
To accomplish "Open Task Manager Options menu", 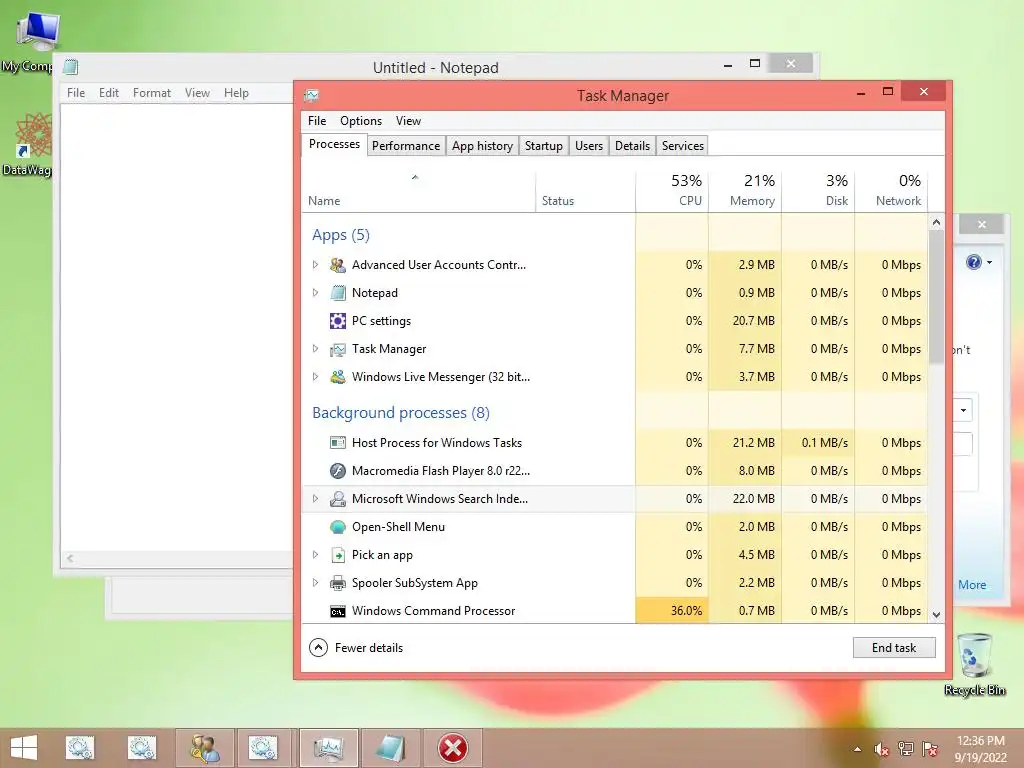I will tap(360, 121).
